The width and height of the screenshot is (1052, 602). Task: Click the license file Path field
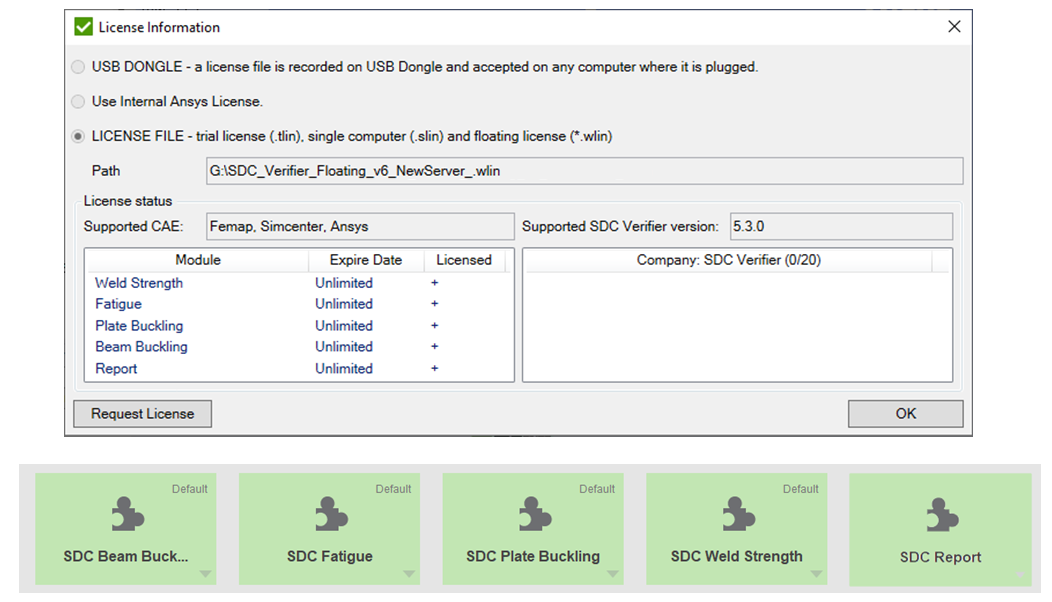584,171
